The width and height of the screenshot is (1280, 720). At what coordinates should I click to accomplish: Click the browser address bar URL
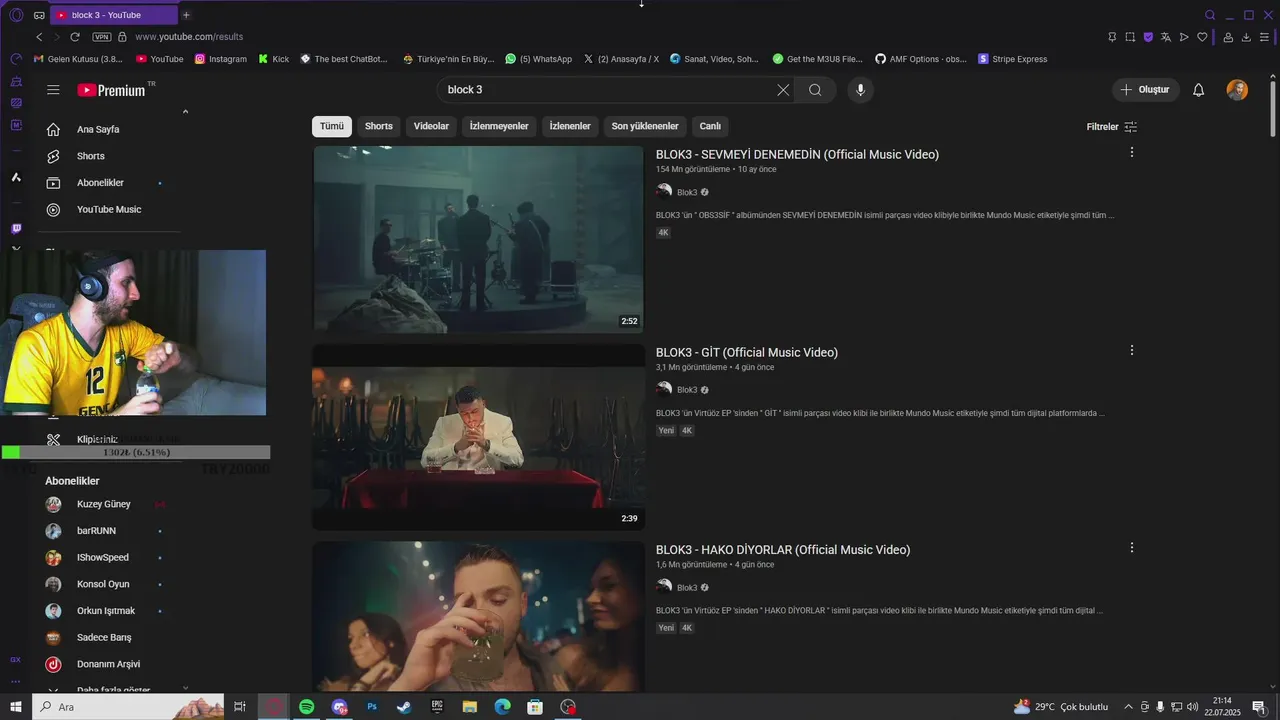[x=189, y=37]
